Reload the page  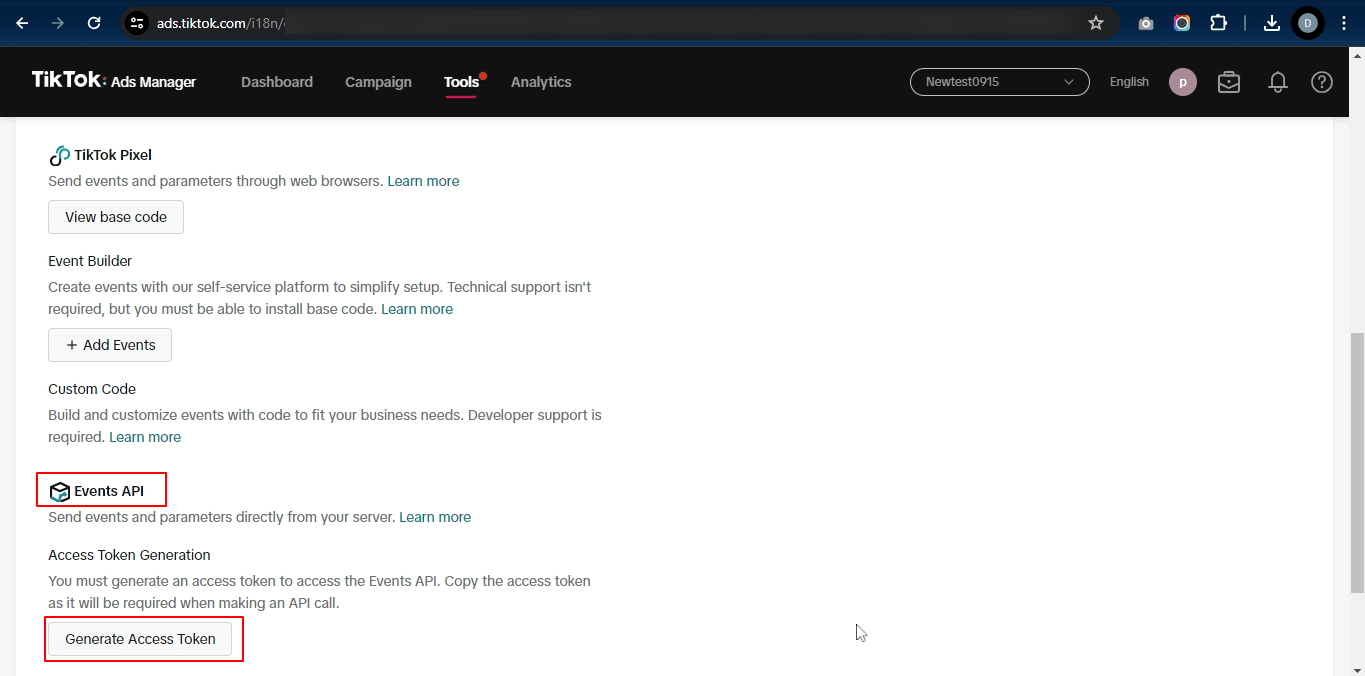94,23
